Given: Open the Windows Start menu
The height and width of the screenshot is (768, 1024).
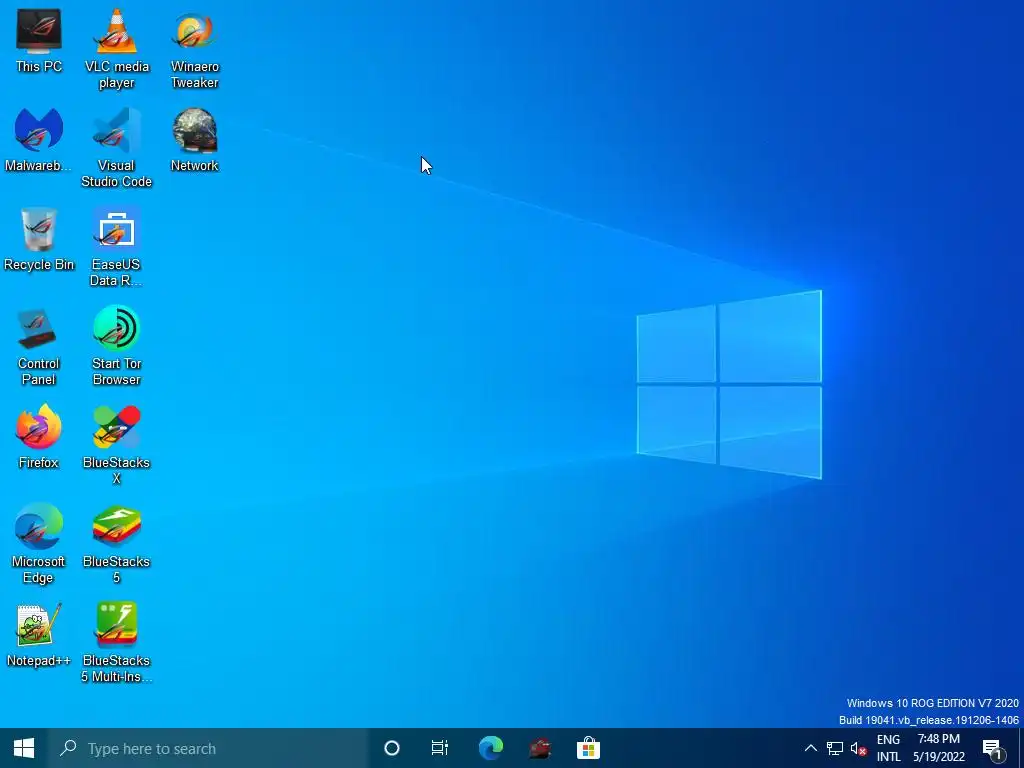Looking at the screenshot, I should click(24, 748).
